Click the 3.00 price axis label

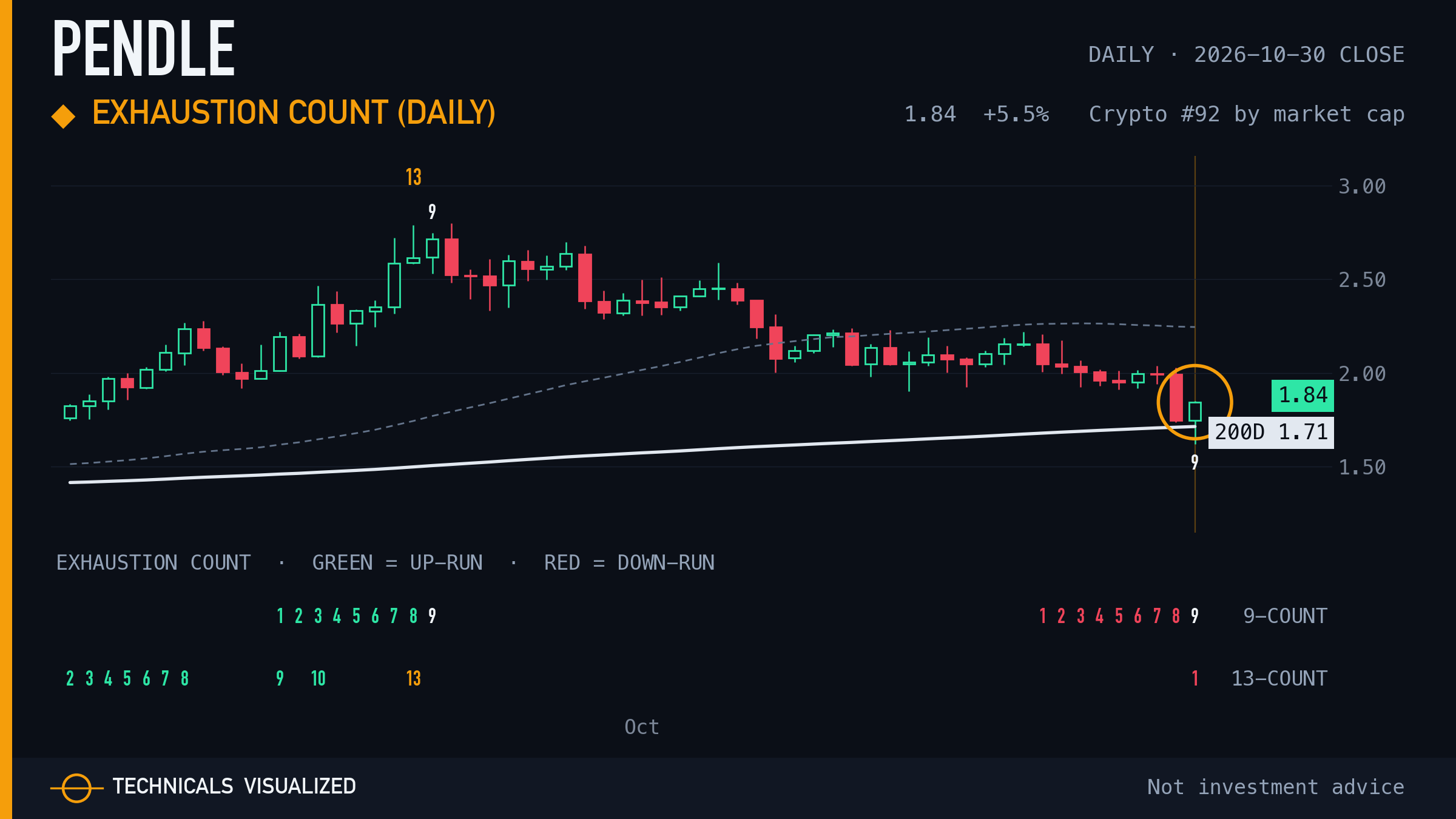(x=1362, y=186)
